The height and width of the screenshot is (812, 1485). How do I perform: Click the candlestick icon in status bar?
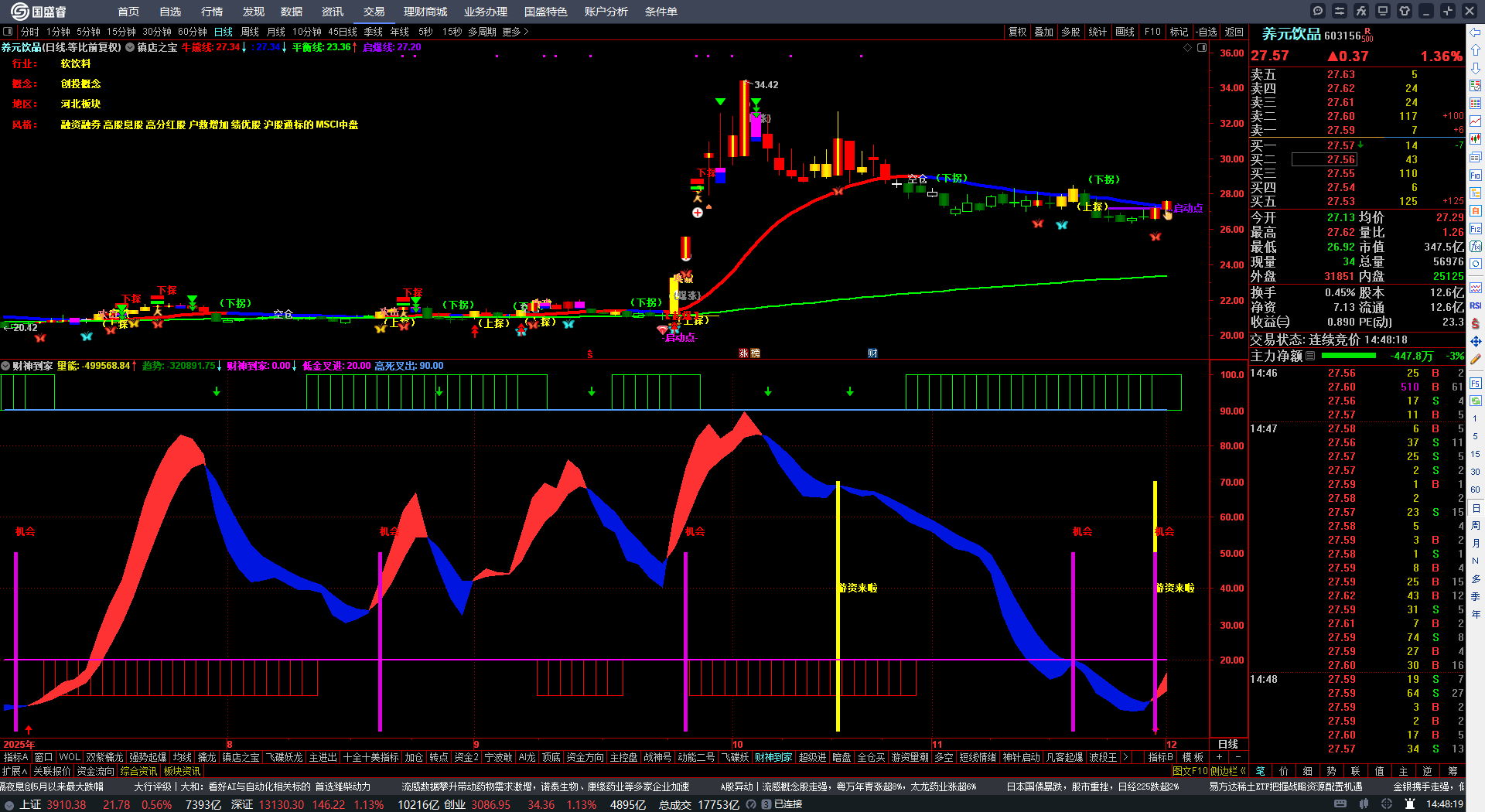1364,804
